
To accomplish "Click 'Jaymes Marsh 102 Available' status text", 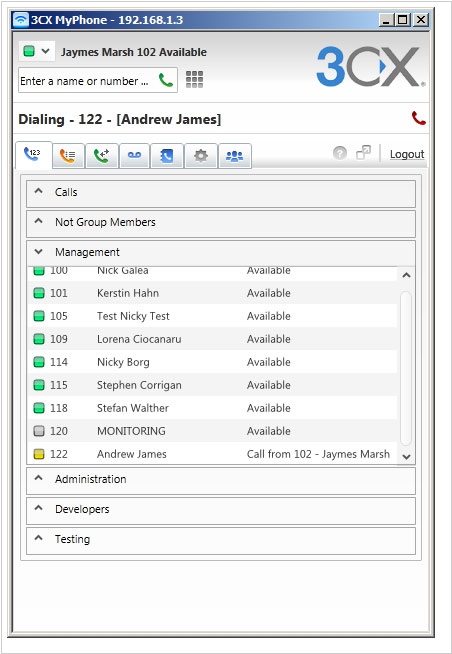I will [134, 52].
